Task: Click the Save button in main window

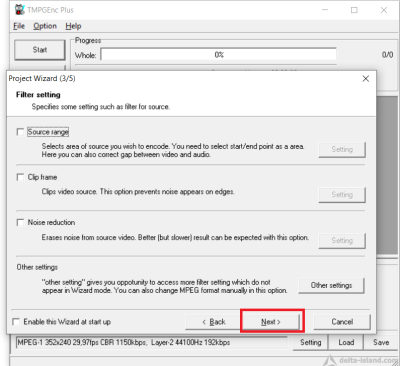Action: pyautogui.click(x=381, y=342)
